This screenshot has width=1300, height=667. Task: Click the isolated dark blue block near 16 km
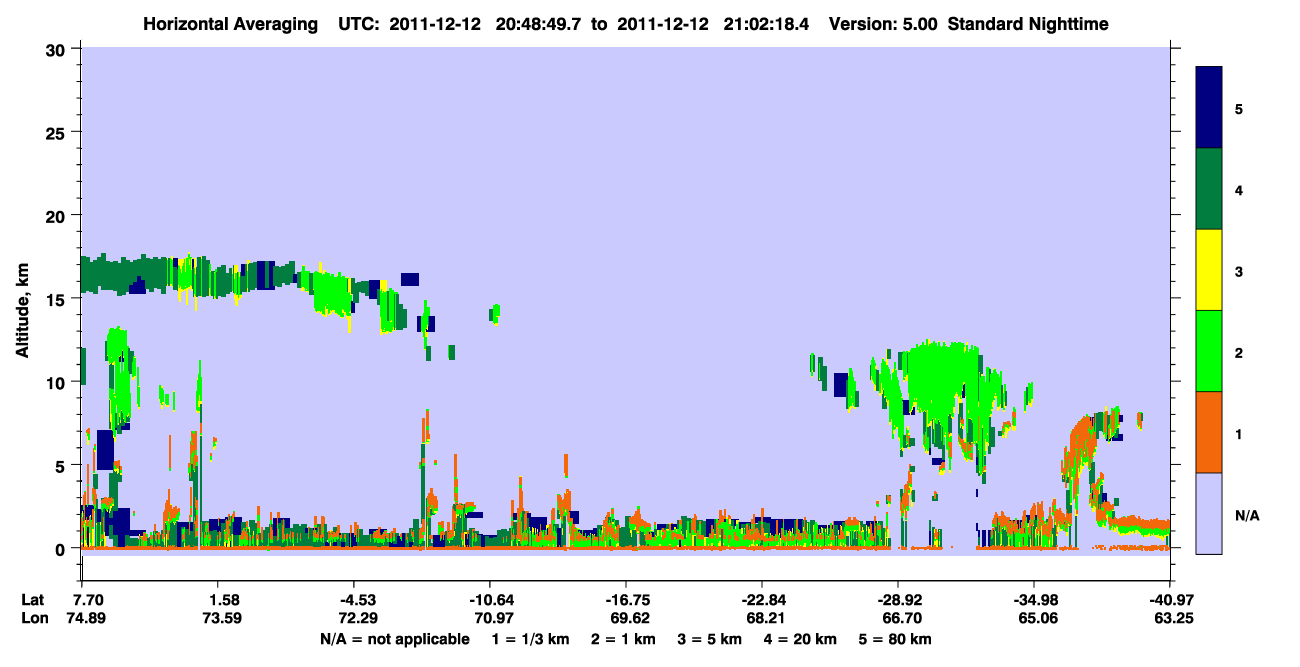tap(410, 279)
